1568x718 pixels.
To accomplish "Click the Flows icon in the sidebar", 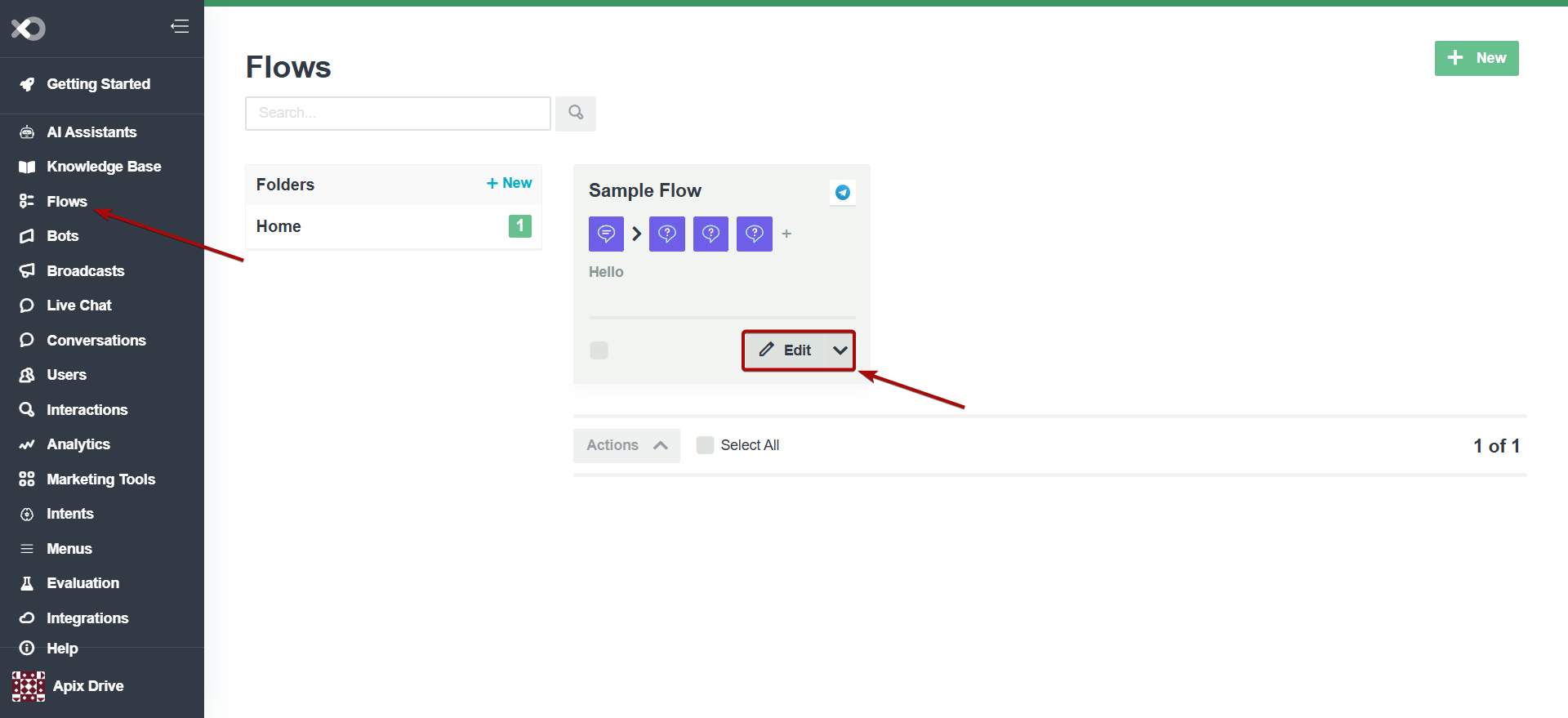I will coord(27,201).
